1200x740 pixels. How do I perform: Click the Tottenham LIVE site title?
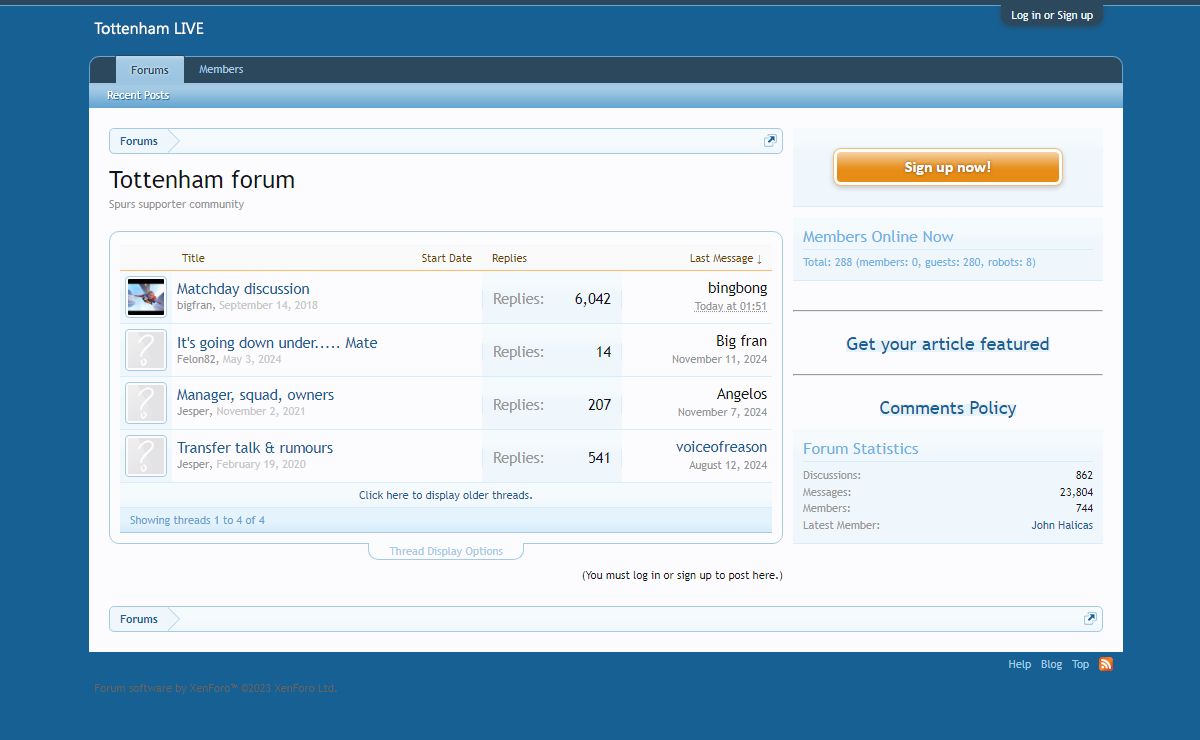149,28
